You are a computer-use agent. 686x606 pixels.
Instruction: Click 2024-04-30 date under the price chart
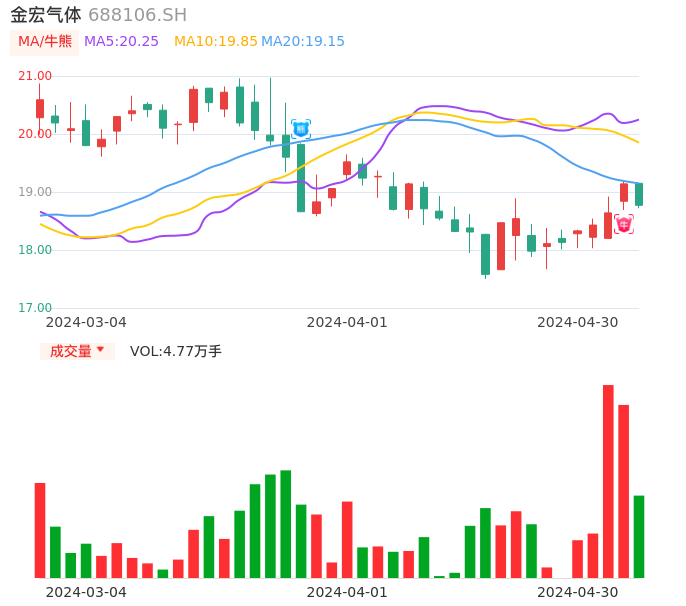[578, 322]
